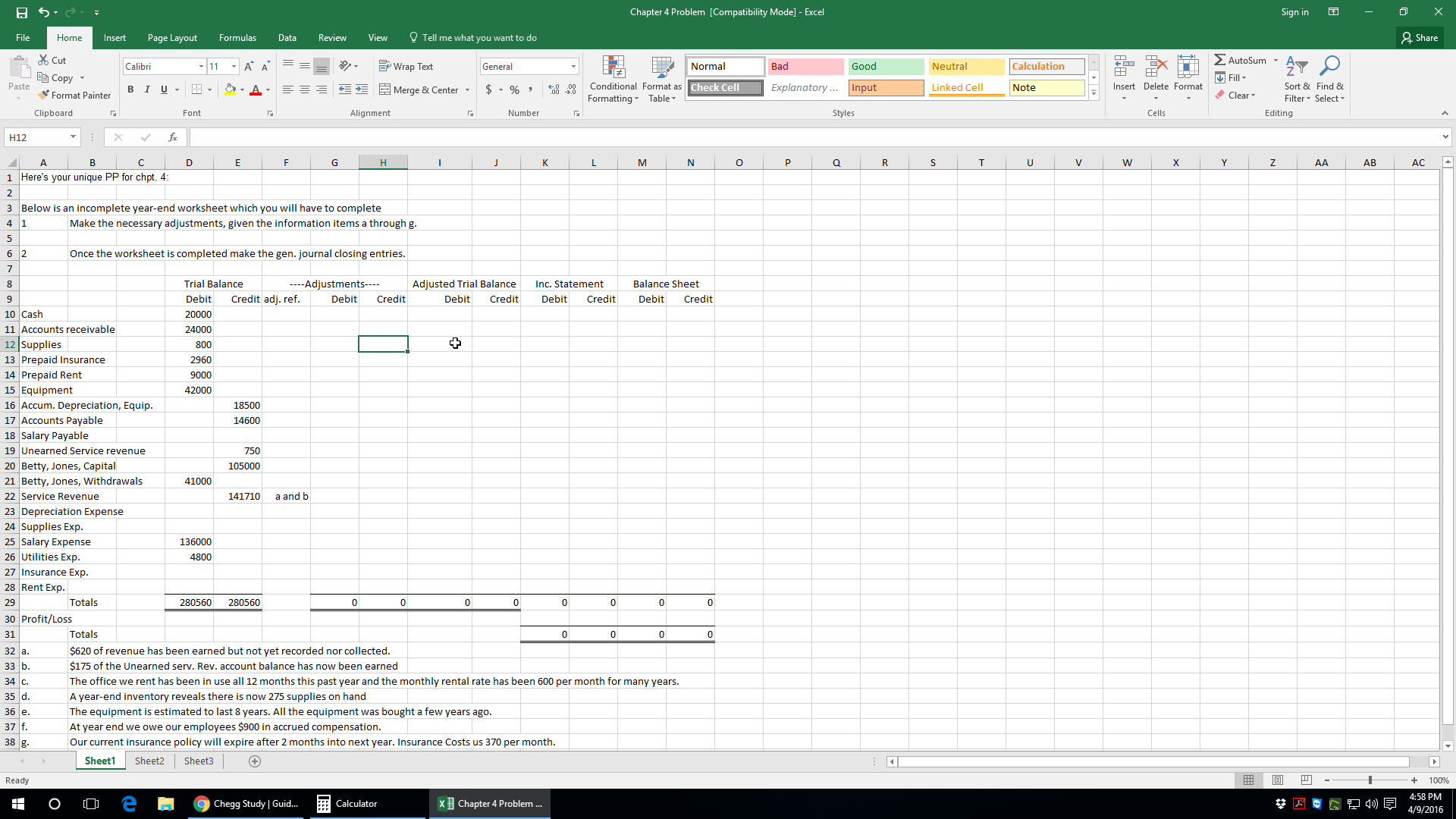1456x819 pixels.
Task: Click the Cut scissors icon
Action: (44, 60)
